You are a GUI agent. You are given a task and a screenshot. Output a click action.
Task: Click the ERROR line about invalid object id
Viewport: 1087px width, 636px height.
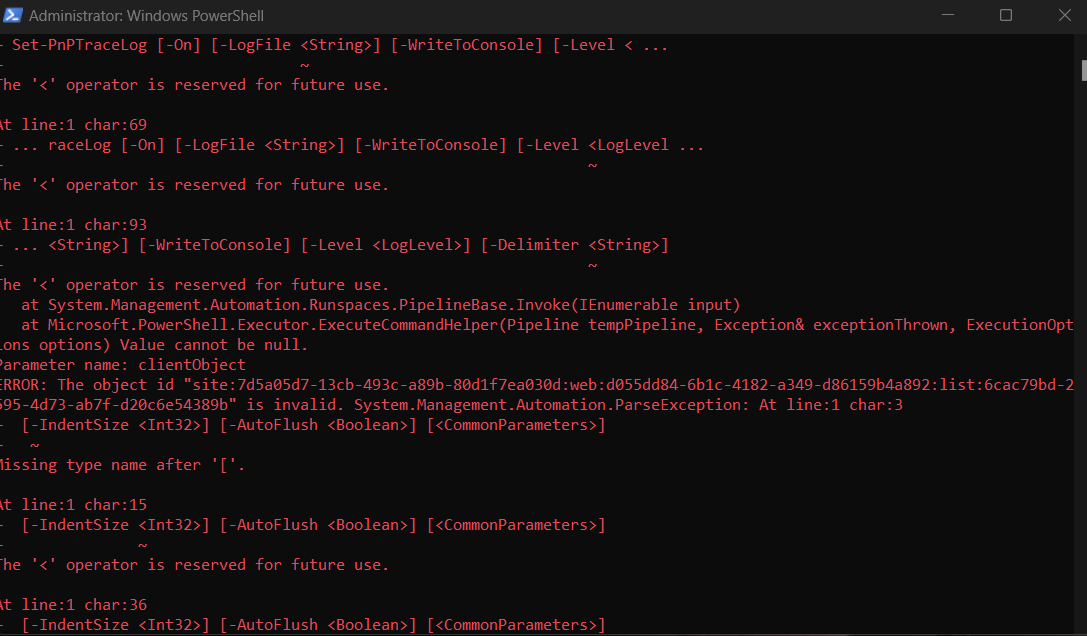[x=300, y=384]
